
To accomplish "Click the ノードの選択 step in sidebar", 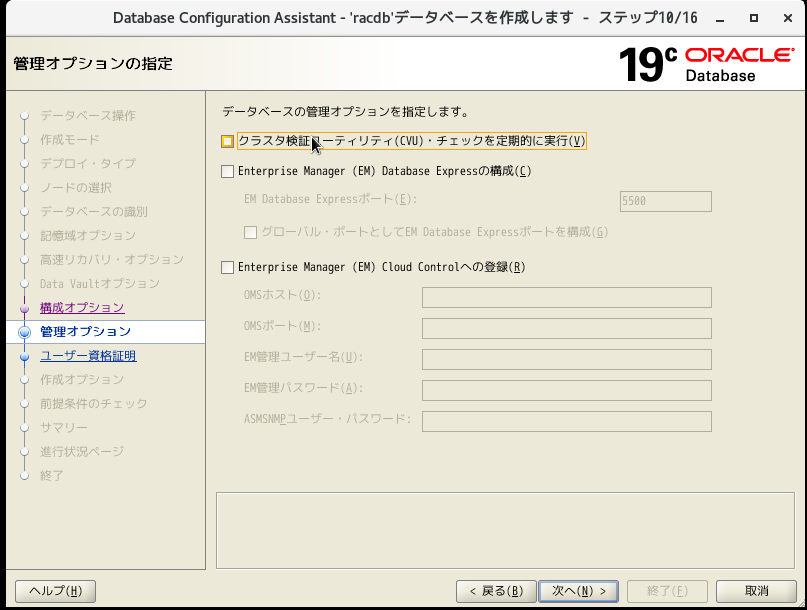I will (76, 187).
